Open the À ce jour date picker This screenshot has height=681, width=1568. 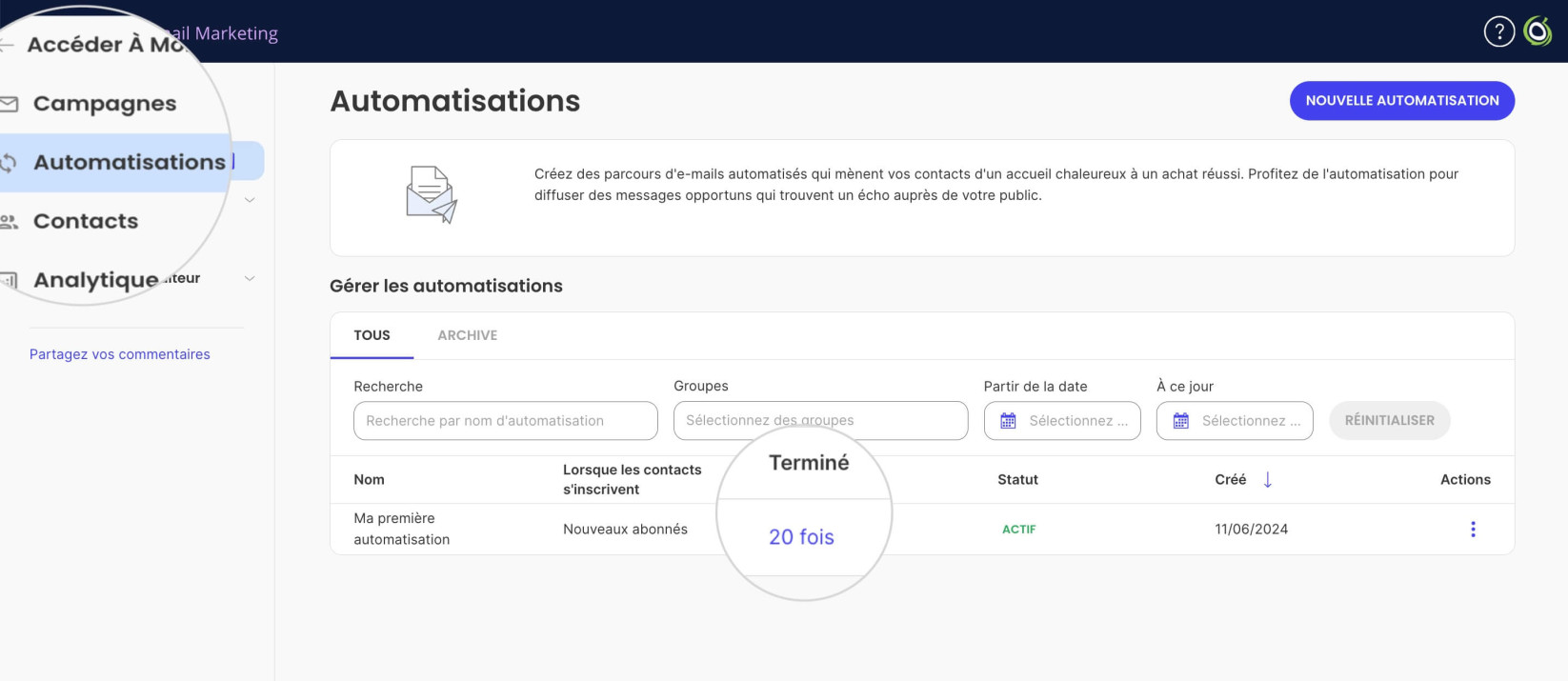pos(1235,421)
